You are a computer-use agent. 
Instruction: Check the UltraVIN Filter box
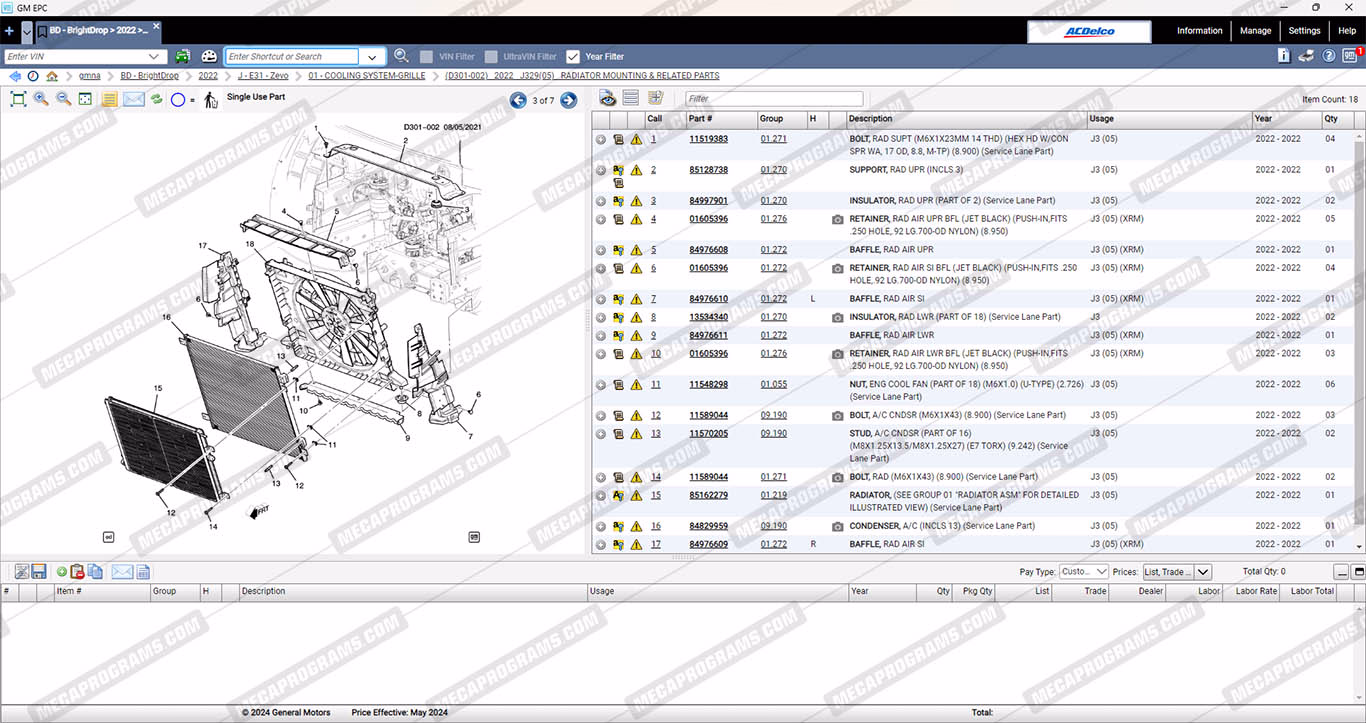click(491, 57)
